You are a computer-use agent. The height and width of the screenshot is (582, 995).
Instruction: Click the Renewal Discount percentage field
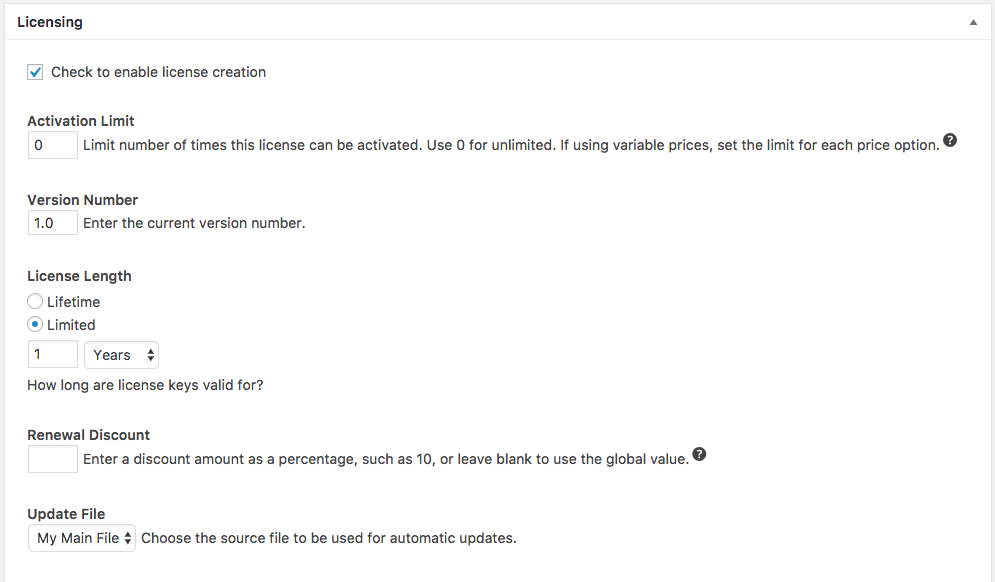(52, 459)
